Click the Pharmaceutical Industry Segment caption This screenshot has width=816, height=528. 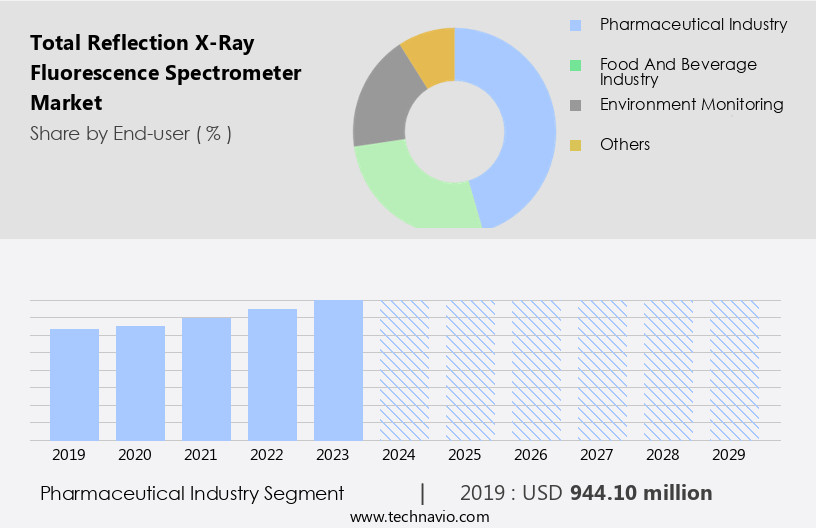(192, 493)
